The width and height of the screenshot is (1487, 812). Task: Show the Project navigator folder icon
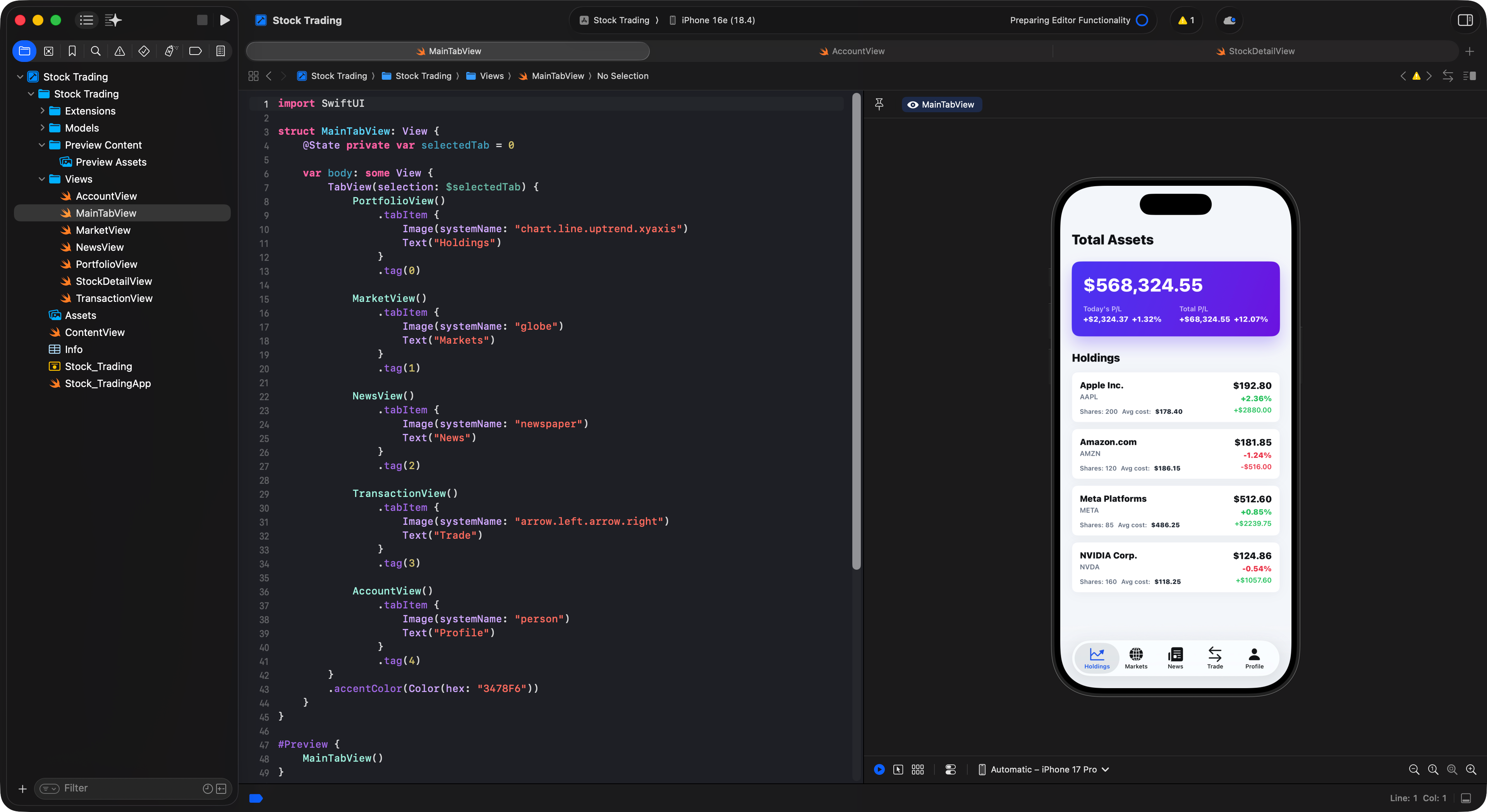[24, 51]
